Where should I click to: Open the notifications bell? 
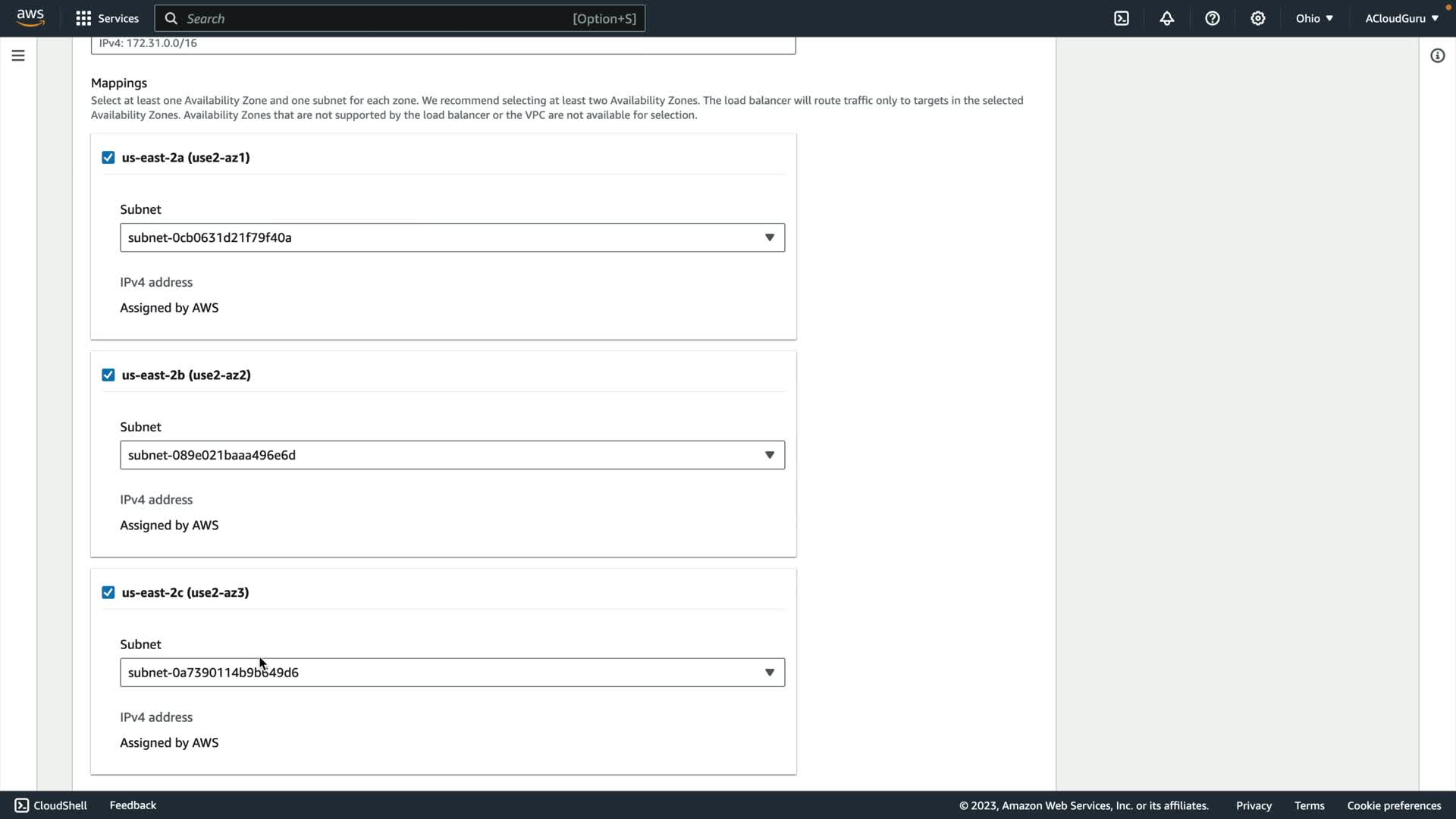coord(1167,18)
